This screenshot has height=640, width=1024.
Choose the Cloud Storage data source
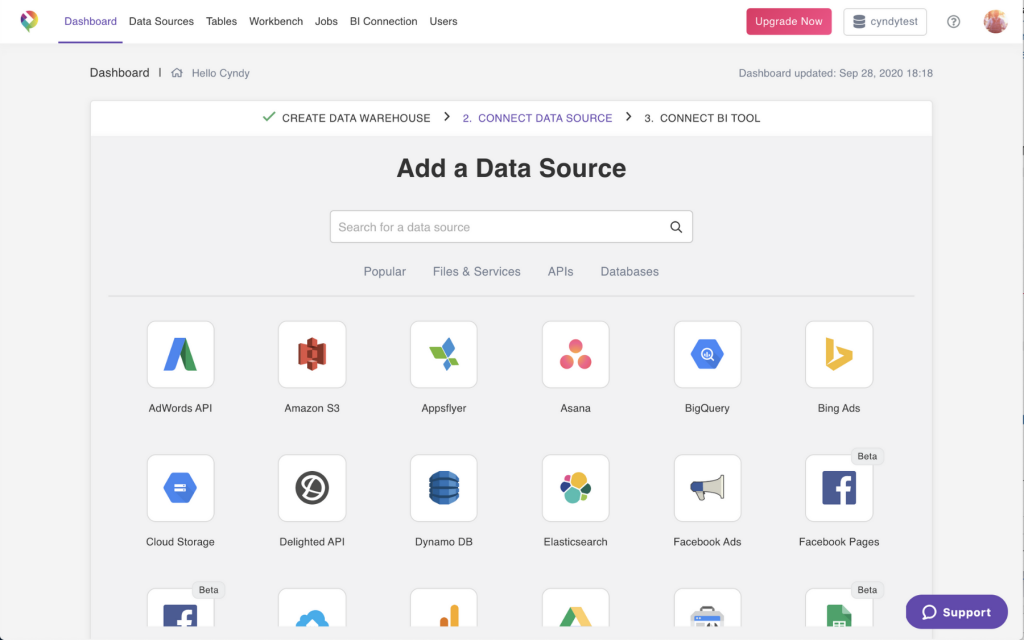click(x=180, y=488)
